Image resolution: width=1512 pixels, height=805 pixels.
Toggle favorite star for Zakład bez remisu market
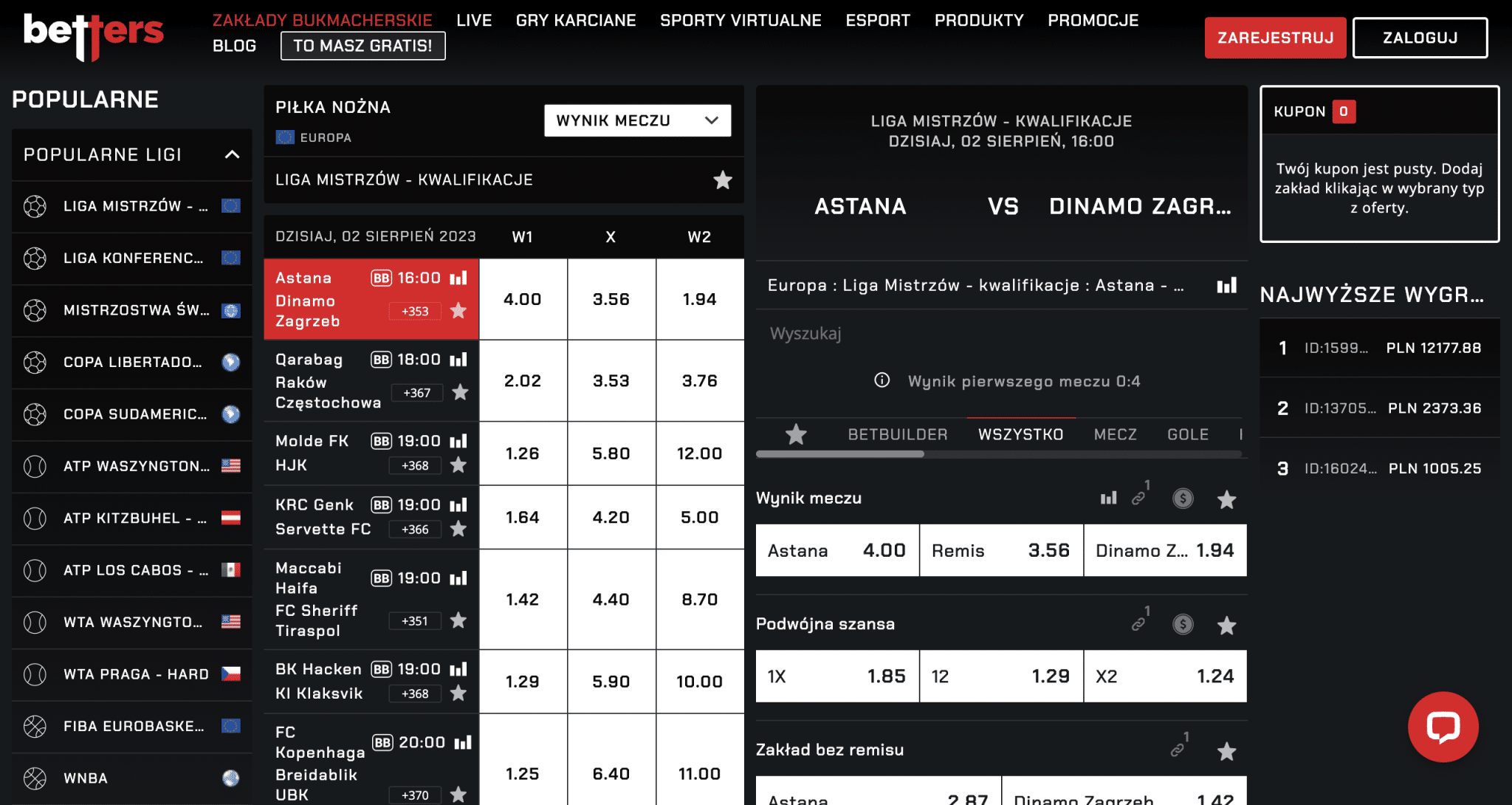pos(1226,750)
